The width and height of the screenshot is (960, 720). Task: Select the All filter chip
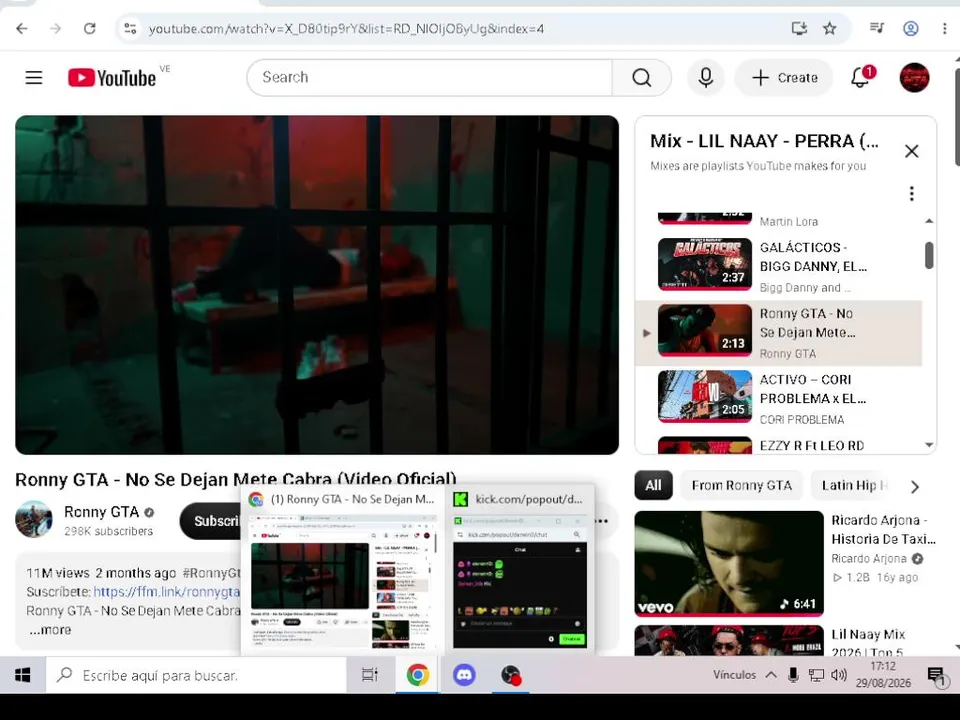tap(653, 486)
